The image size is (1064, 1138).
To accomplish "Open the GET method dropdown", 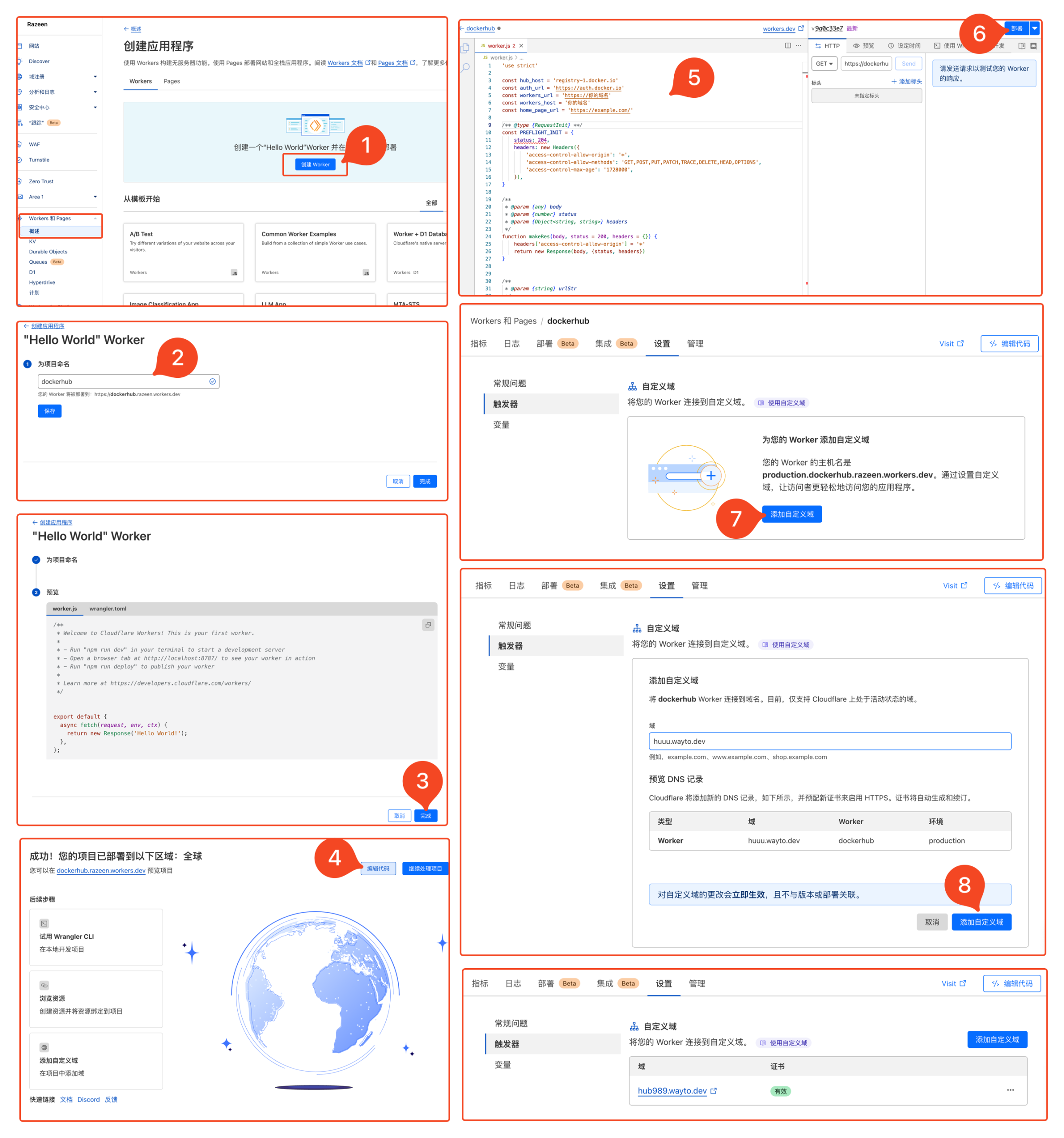I will click(x=824, y=64).
